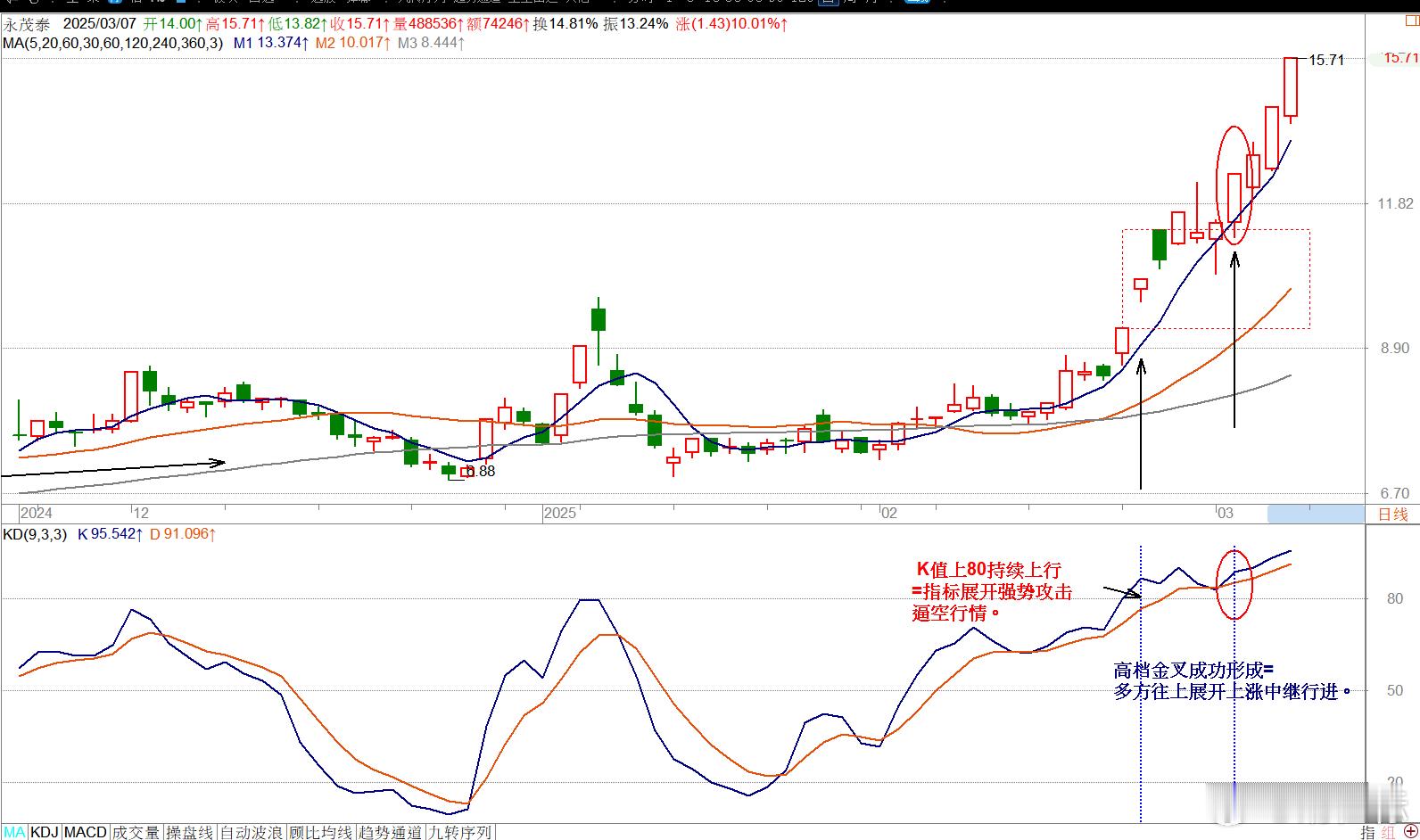Open the 趋势通道 tab
1420x840 pixels.
390,832
